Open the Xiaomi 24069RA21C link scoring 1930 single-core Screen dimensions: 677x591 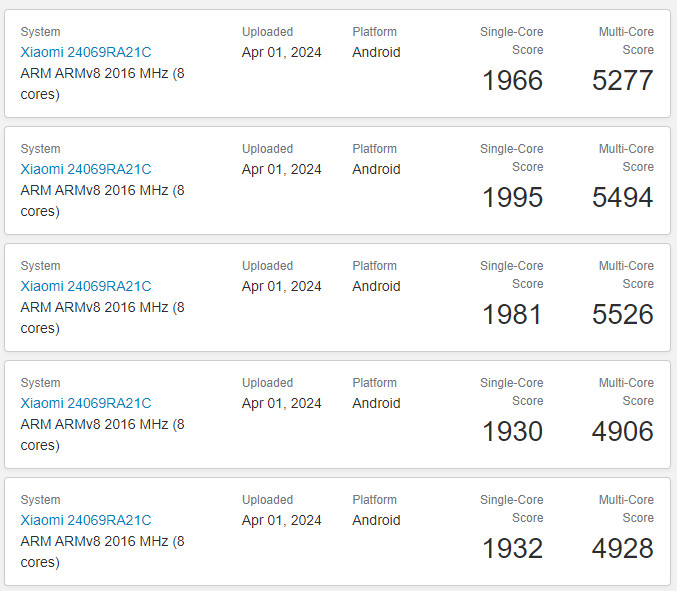point(86,403)
